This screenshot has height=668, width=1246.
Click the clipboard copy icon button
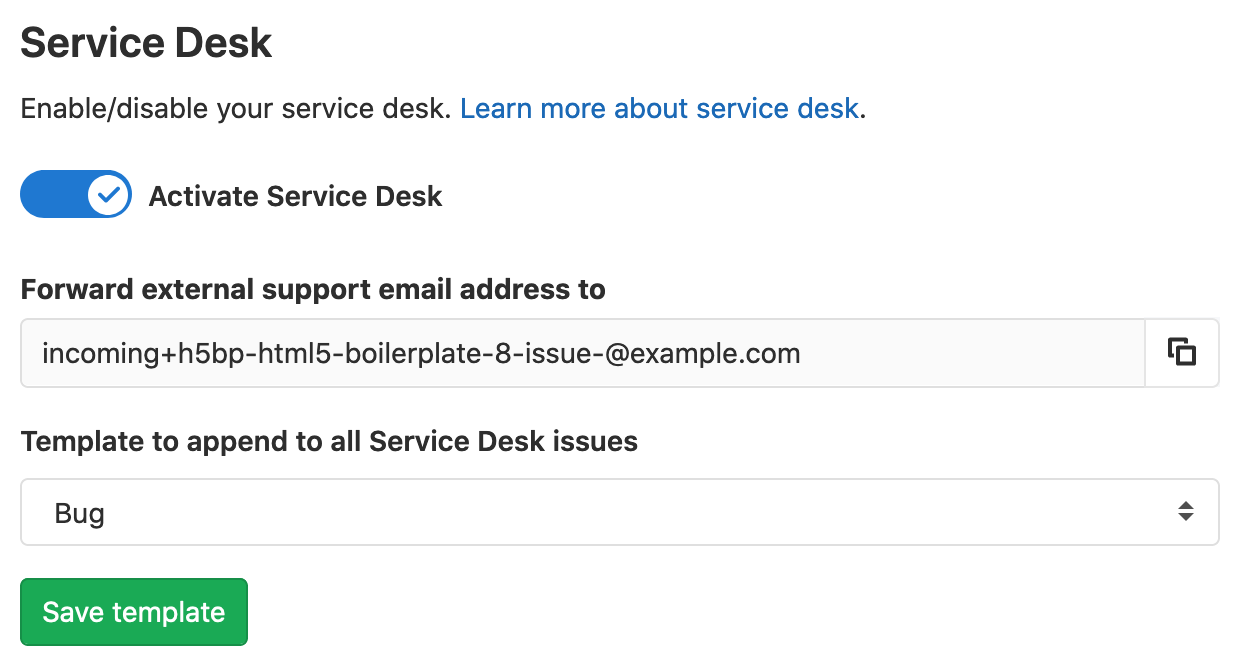(1182, 353)
